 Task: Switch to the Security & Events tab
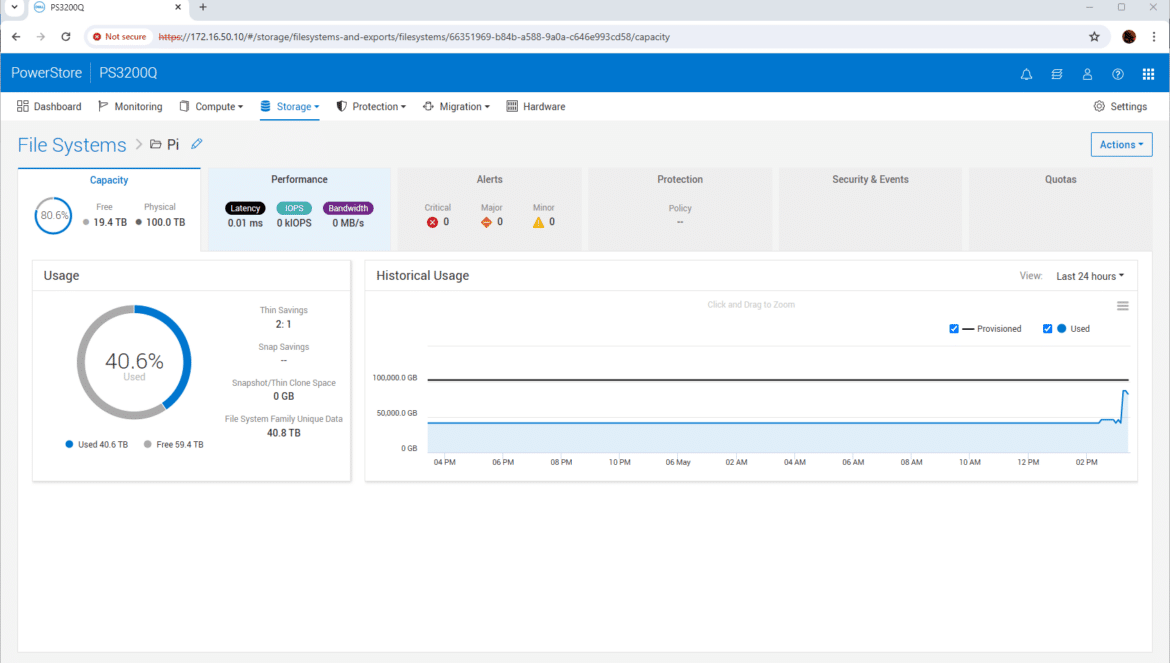[x=870, y=210]
